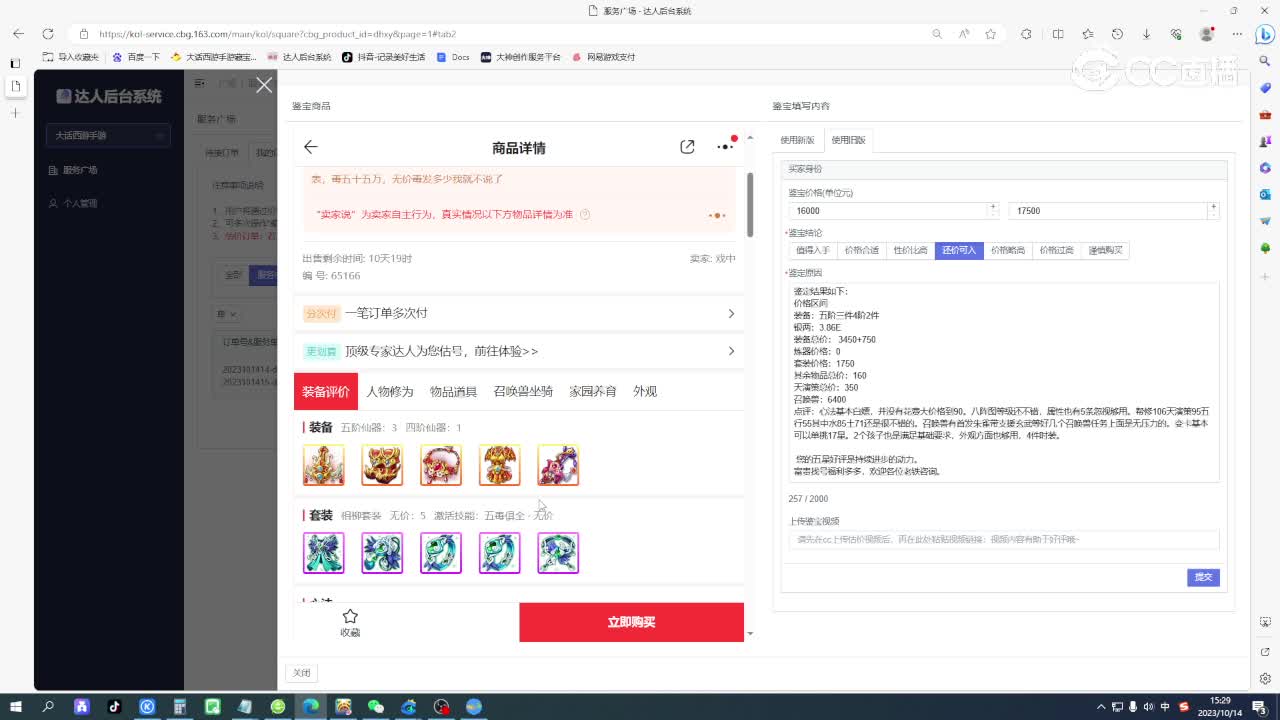The height and width of the screenshot is (720, 1280).
Task: Close the appraisal overlay with the X icon
Action: 264,85
